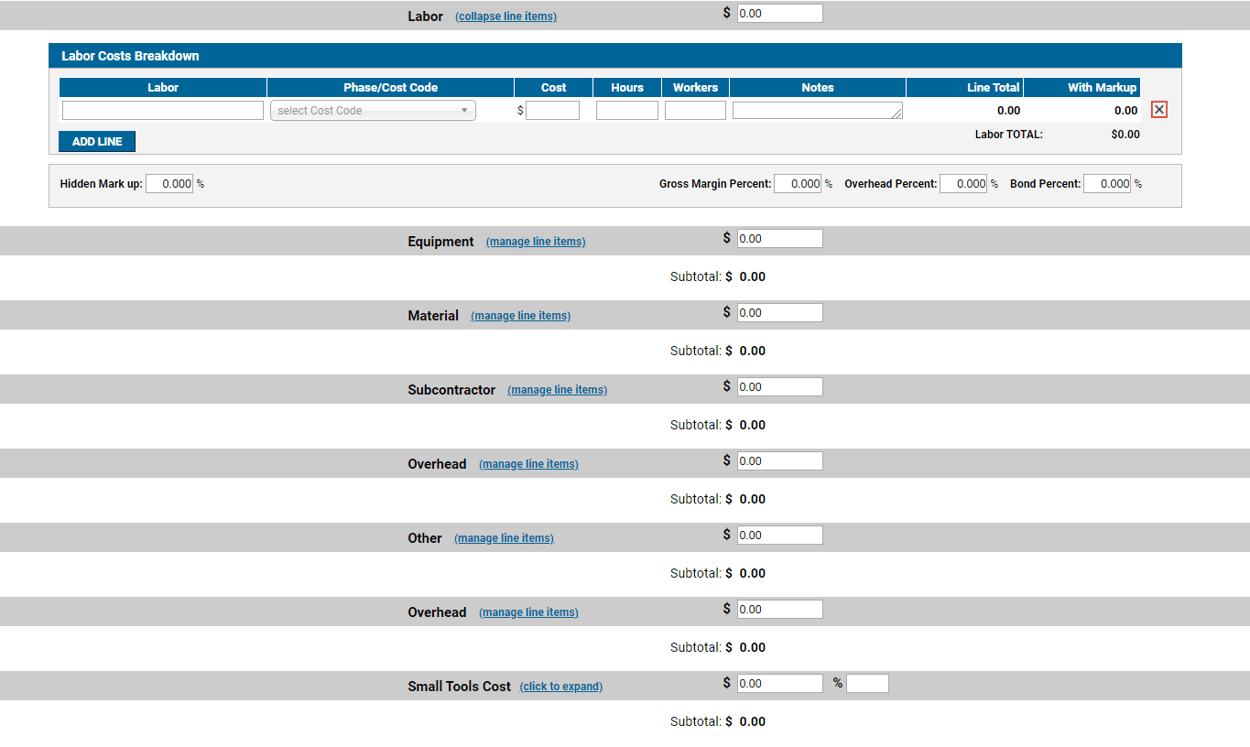Click the Material dollar amount field
Screen dimensions: 1250x747
tap(780, 313)
